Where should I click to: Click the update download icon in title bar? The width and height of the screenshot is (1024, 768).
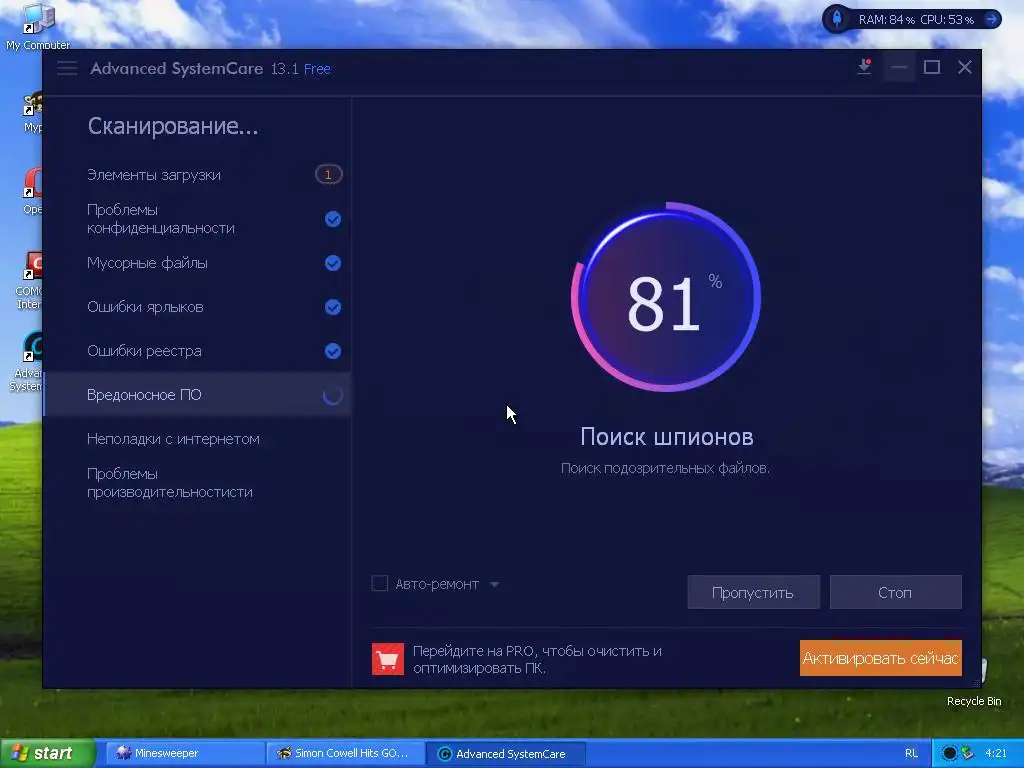click(864, 67)
